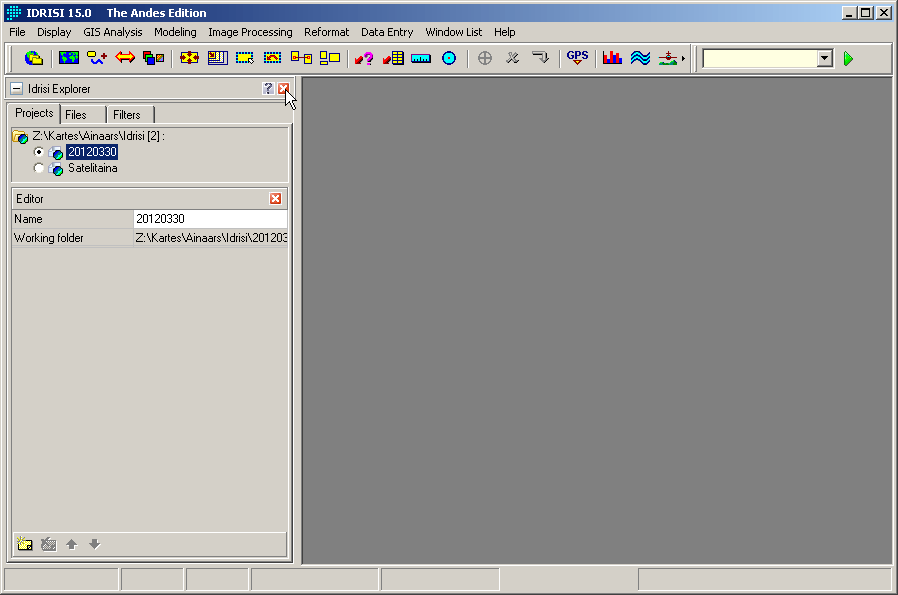
Task: Maximize the IDRISI main window
Action: [x=866, y=13]
